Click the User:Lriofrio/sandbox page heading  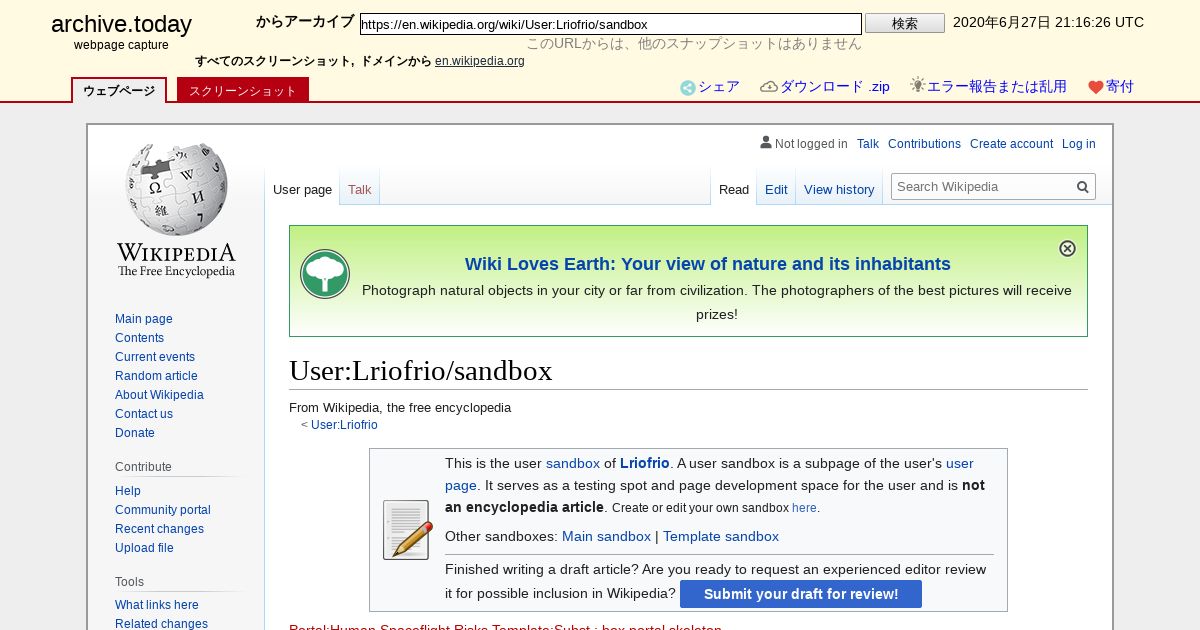point(421,371)
